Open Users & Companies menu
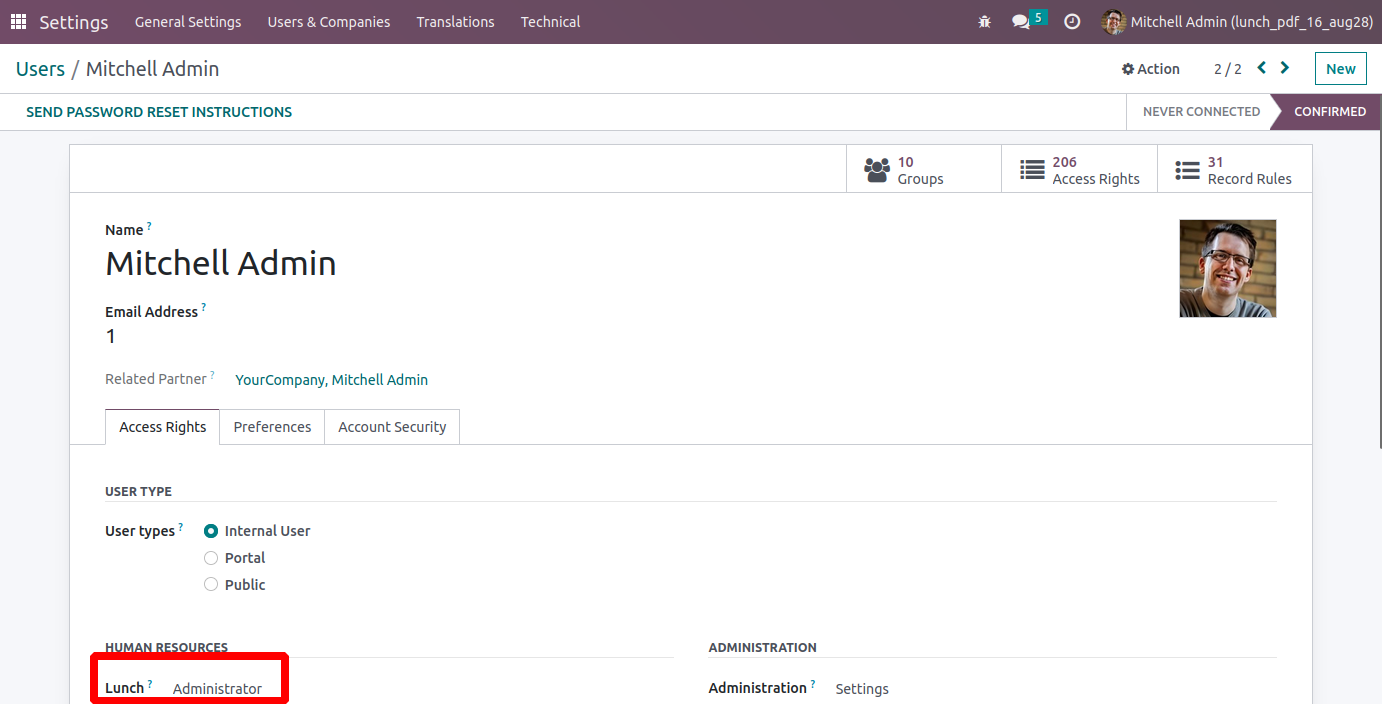 coord(329,22)
